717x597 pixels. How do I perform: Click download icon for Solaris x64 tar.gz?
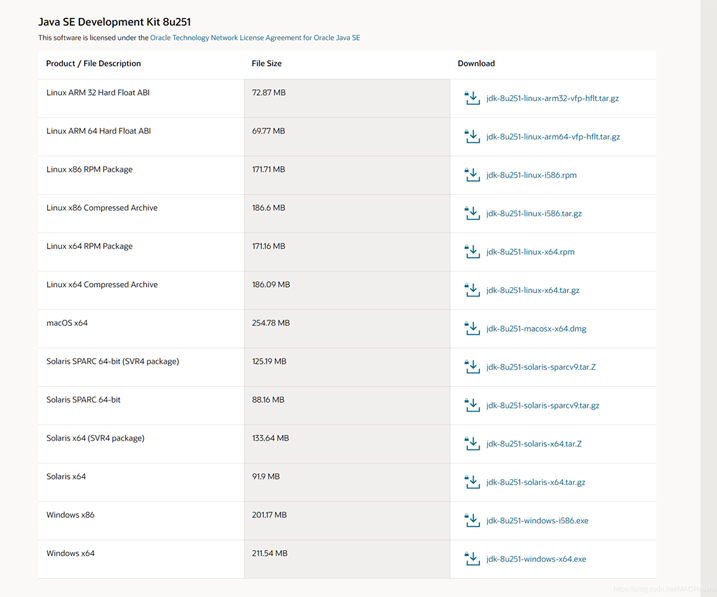472,482
